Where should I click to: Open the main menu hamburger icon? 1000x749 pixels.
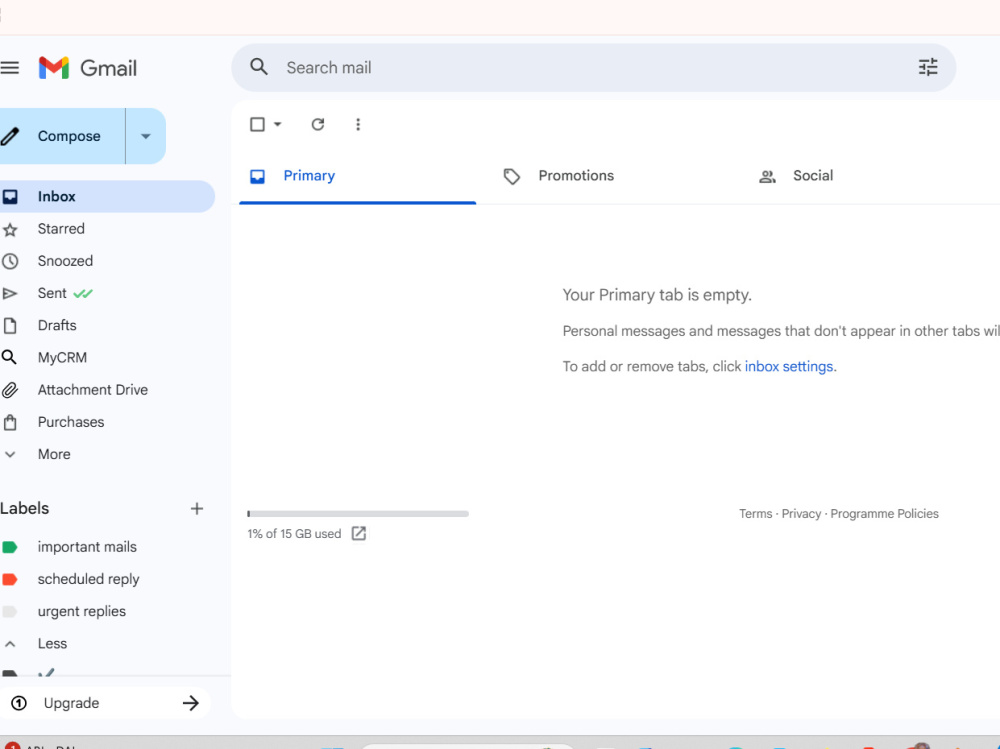pyautogui.click(x=10, y=68)
